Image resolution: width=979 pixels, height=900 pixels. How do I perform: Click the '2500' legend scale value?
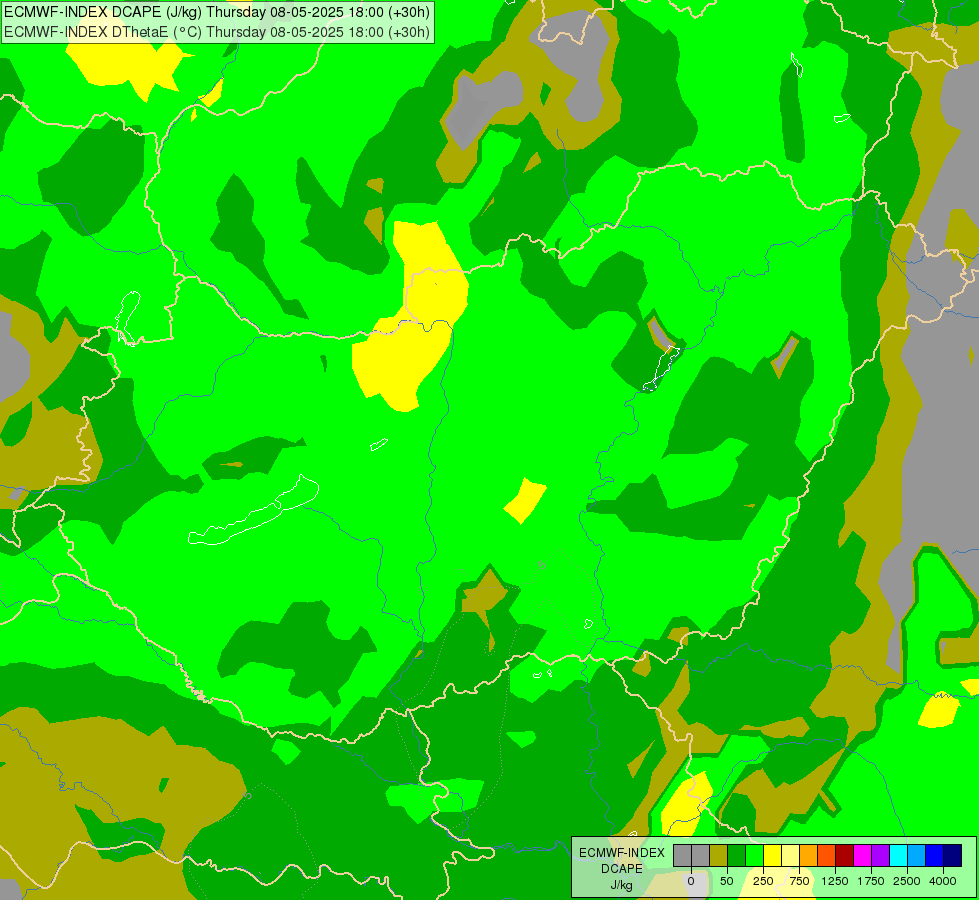pyautogui.click(x=907, y=881)
